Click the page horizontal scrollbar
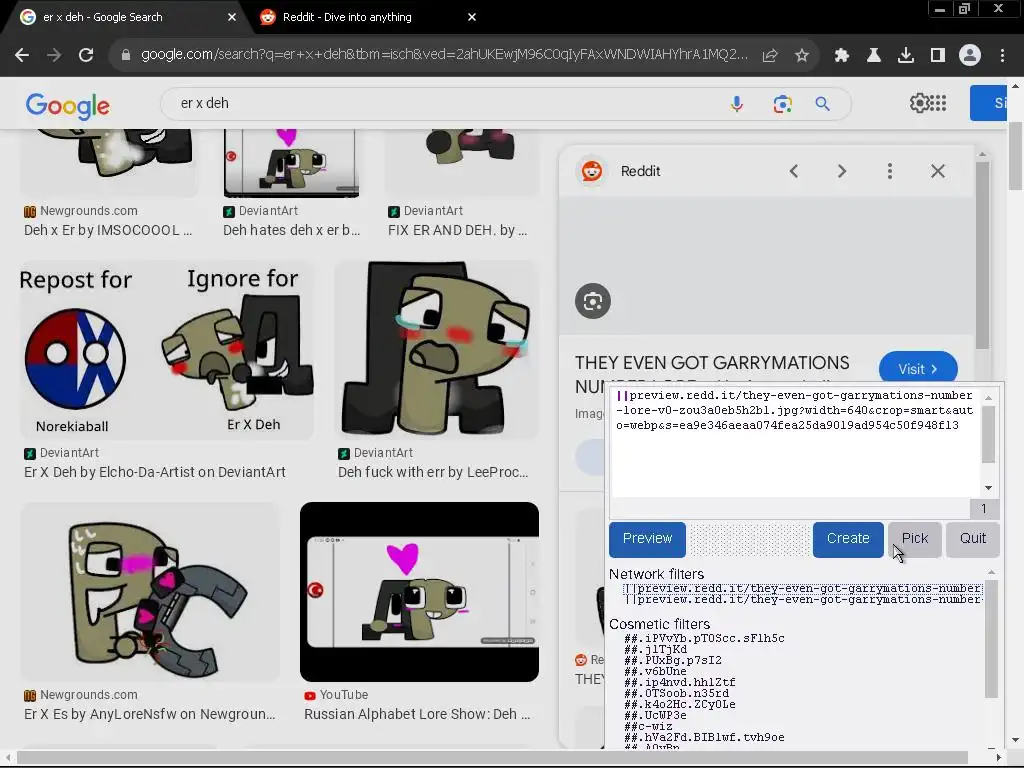This screenshot has height=768, width=1024. [492, 758]
